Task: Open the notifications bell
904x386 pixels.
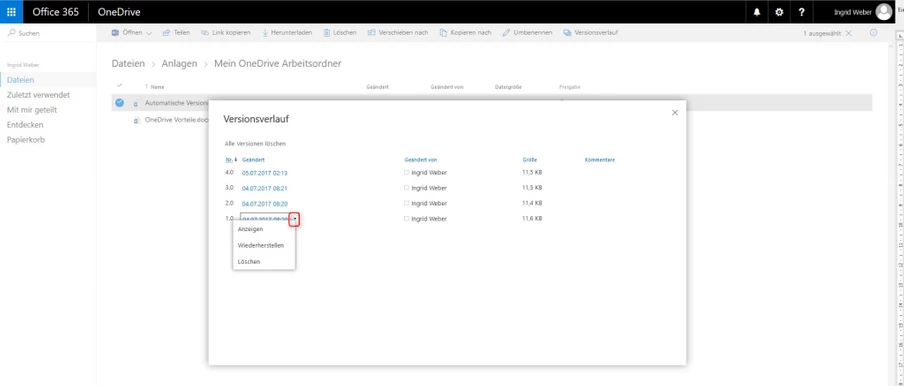Action: coord(757,12)
